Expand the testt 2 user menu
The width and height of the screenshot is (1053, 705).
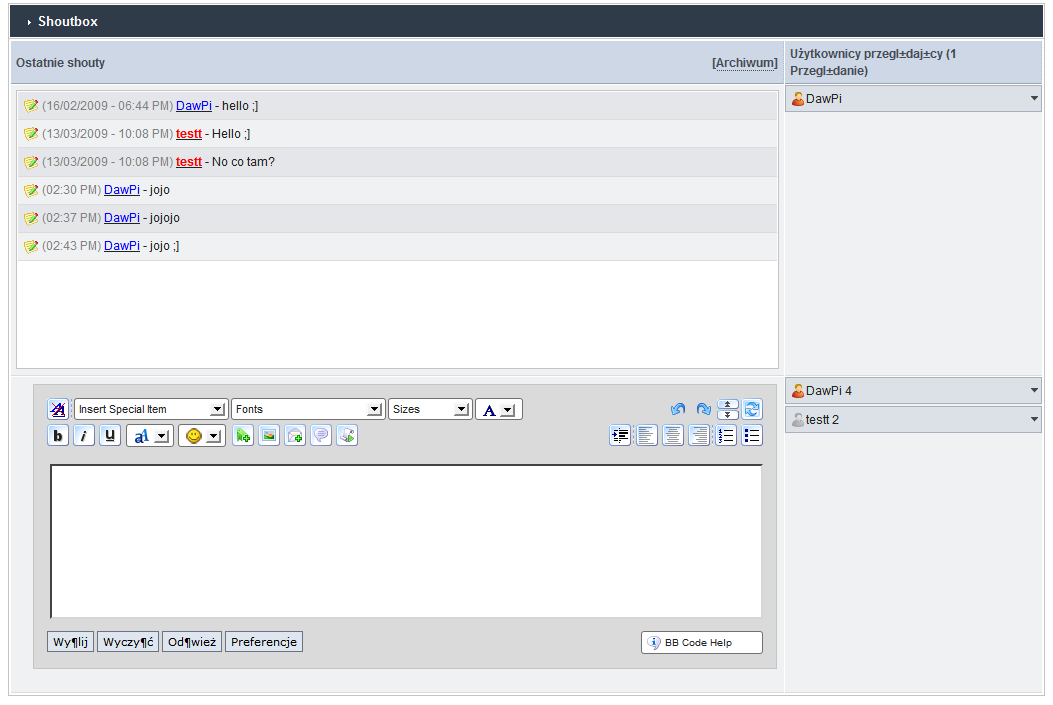(x=1033, y=420)
